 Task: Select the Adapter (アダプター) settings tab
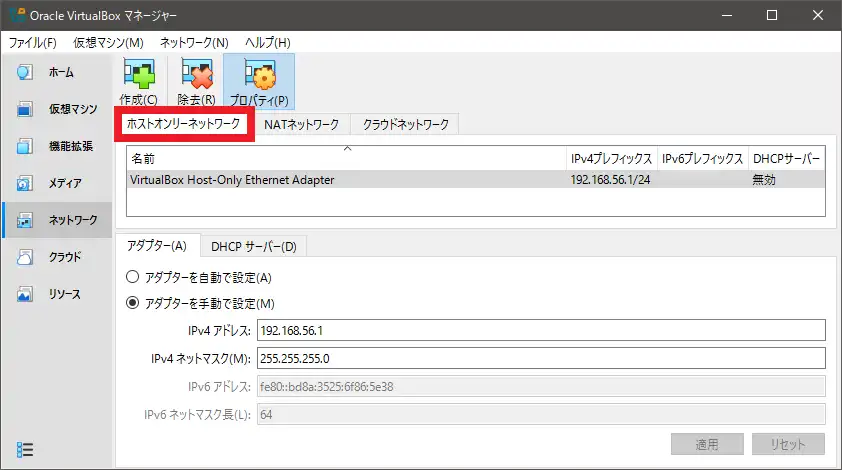click(157, 245)
